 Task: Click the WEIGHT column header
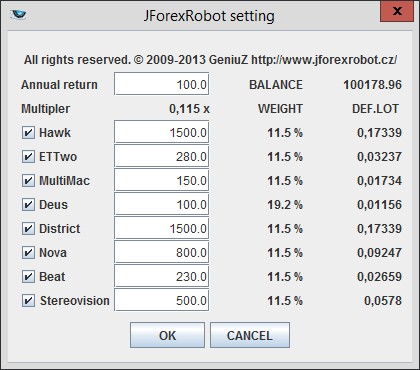coord(280,109)
